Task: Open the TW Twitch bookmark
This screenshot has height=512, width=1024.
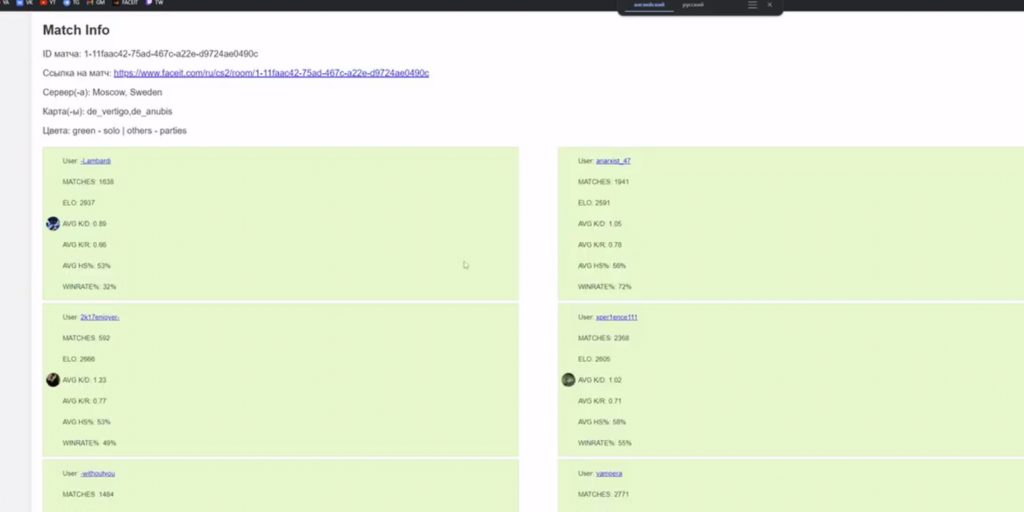Action: pyautogui.click(x=154, y=3)
